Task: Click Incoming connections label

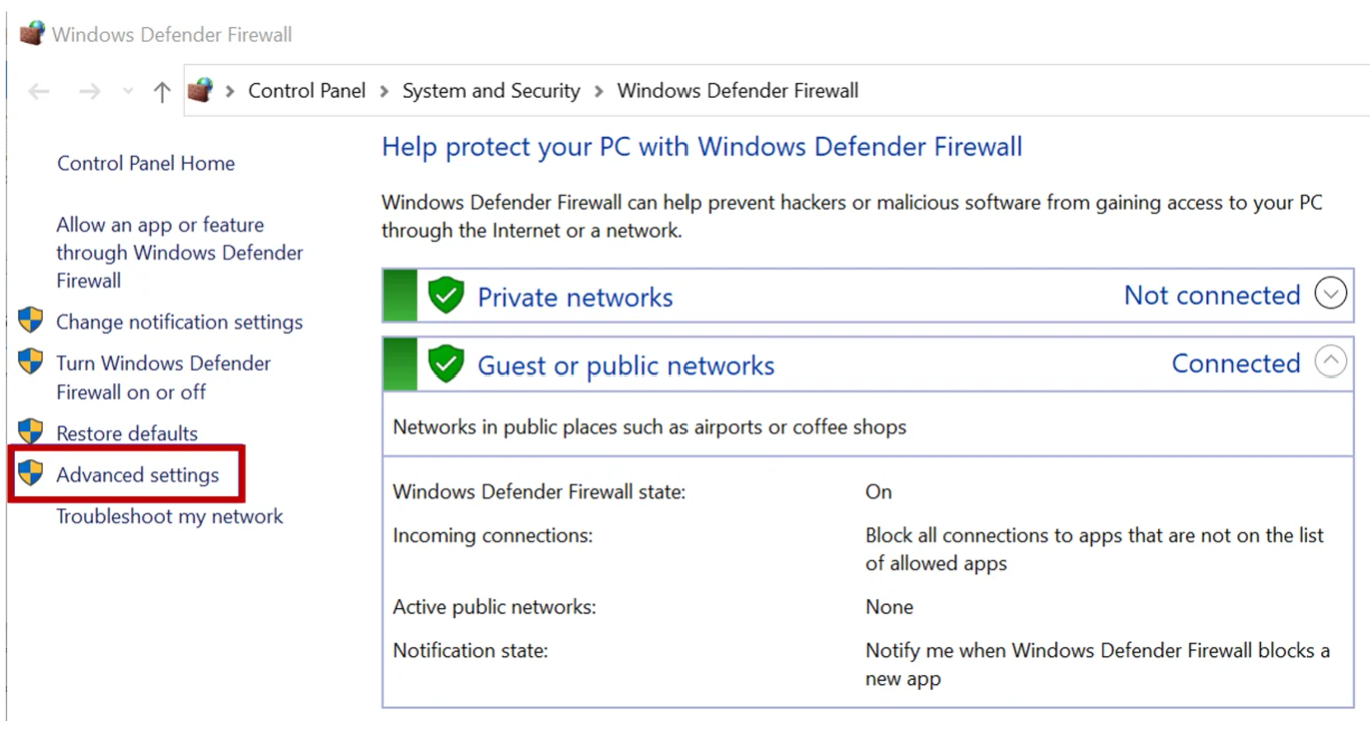Action: pyautogui.click(x=493, y=536)
